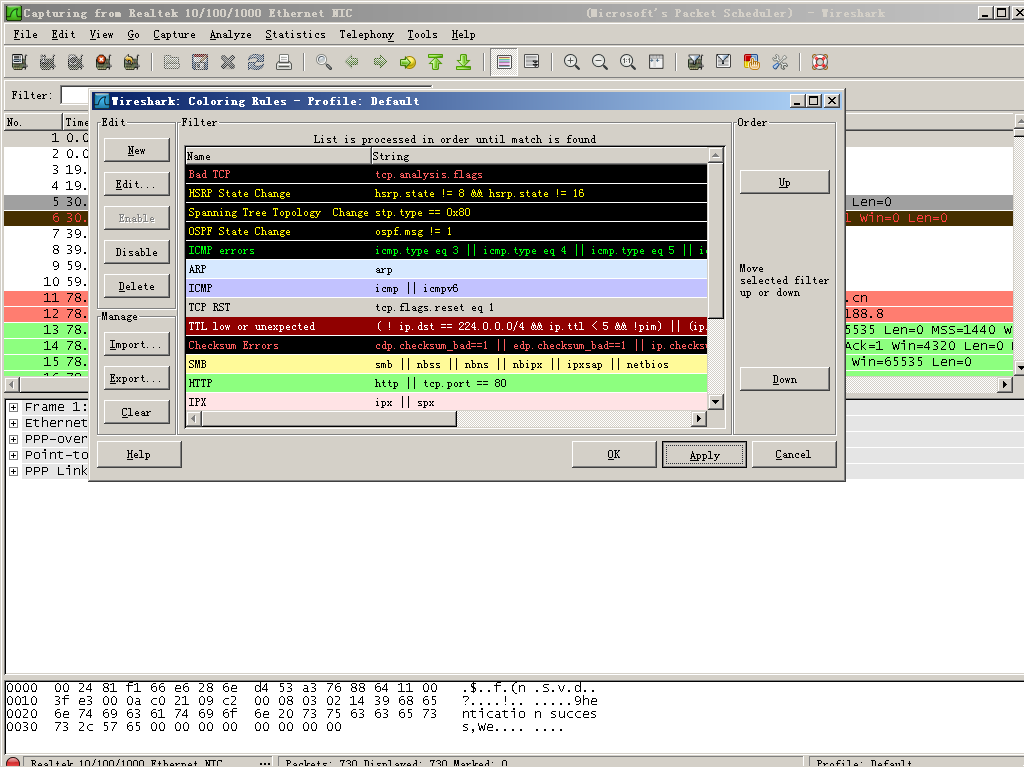
Task: Reload the capture file icon
Action: click(x=256, y=62)
